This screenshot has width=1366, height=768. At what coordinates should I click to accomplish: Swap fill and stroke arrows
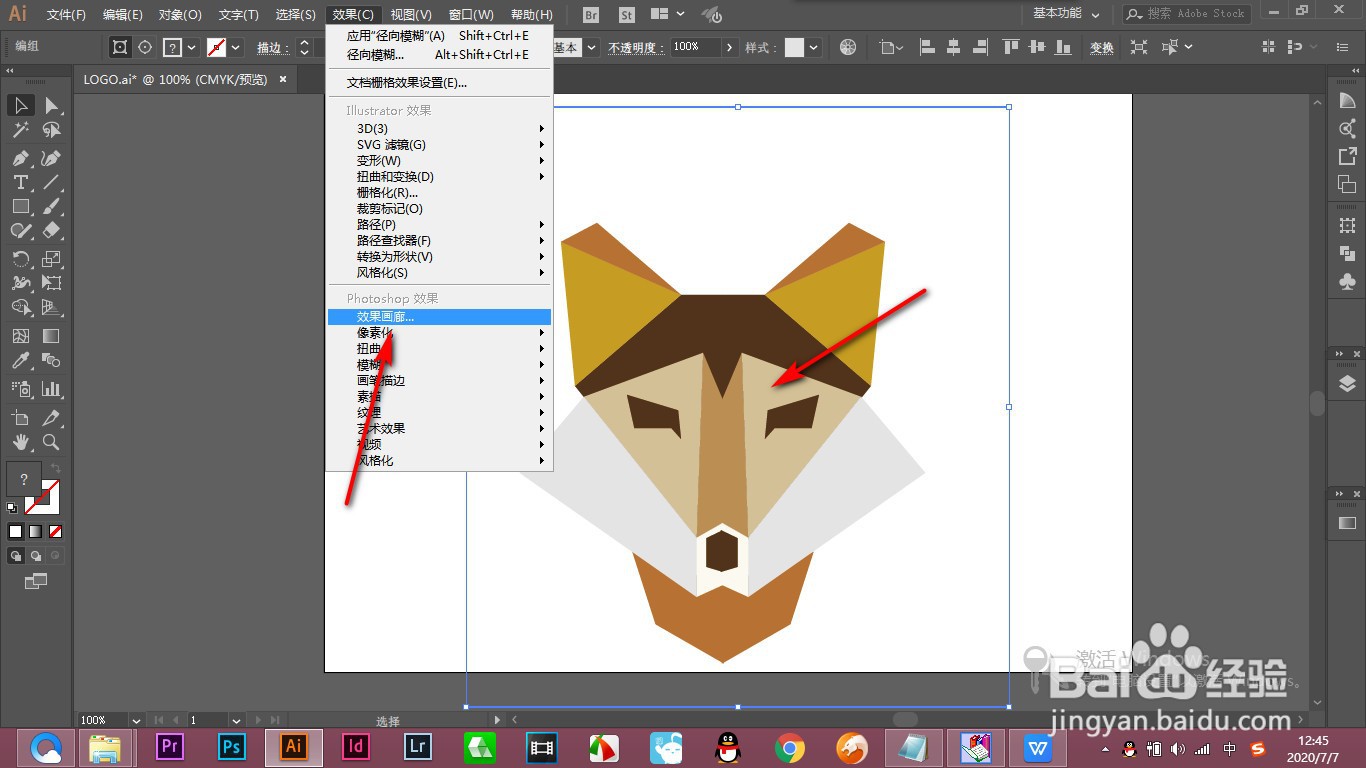coord(56,467)
